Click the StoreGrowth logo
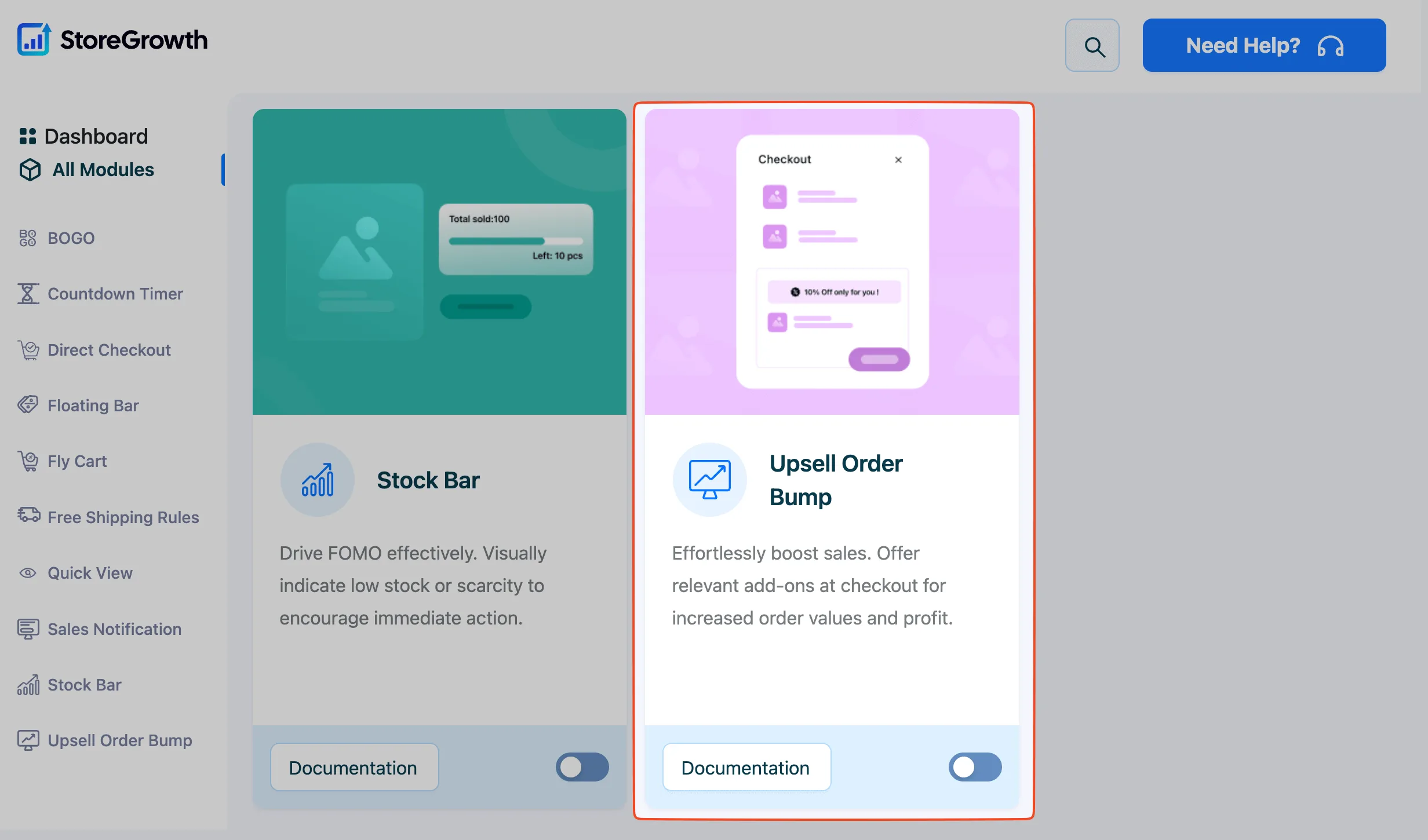 point(112,40)
